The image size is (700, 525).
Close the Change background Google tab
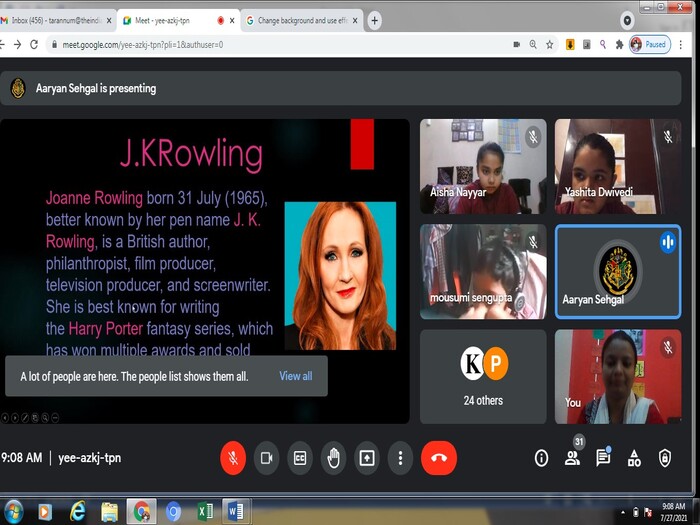point(355,21)
